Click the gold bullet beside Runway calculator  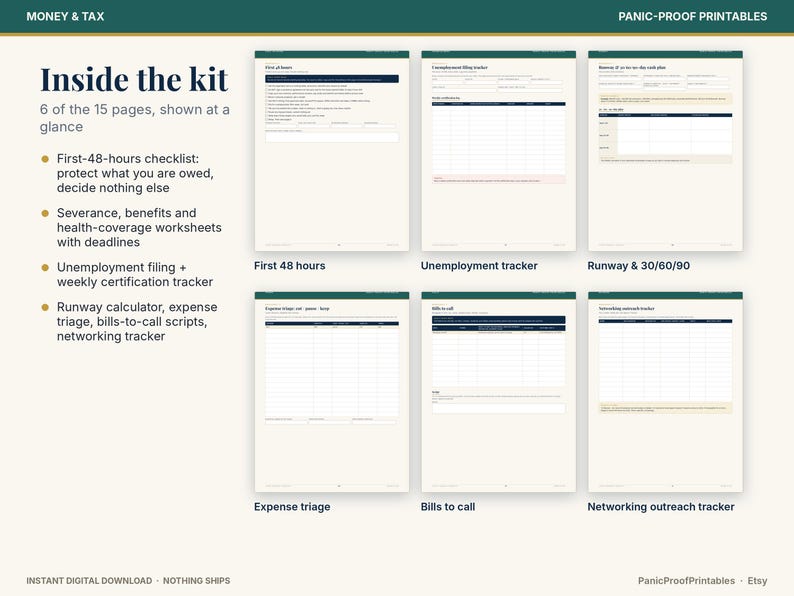45,307
